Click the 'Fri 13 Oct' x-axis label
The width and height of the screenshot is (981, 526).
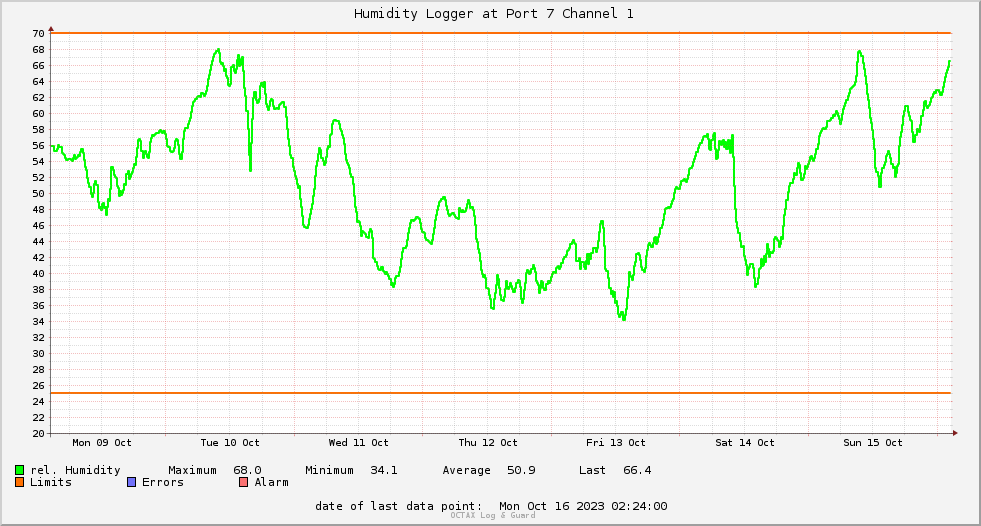click(616, 443)
